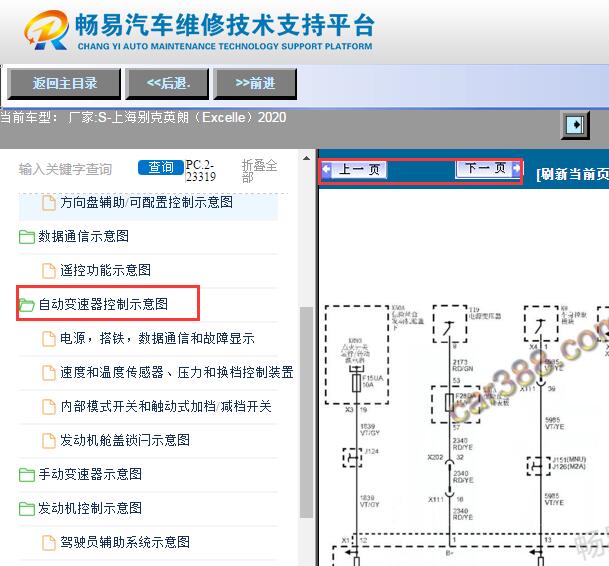Screen dimensions: 609x566
Task: Refresh via [刷新当前页 link
Action: [572, 174]
